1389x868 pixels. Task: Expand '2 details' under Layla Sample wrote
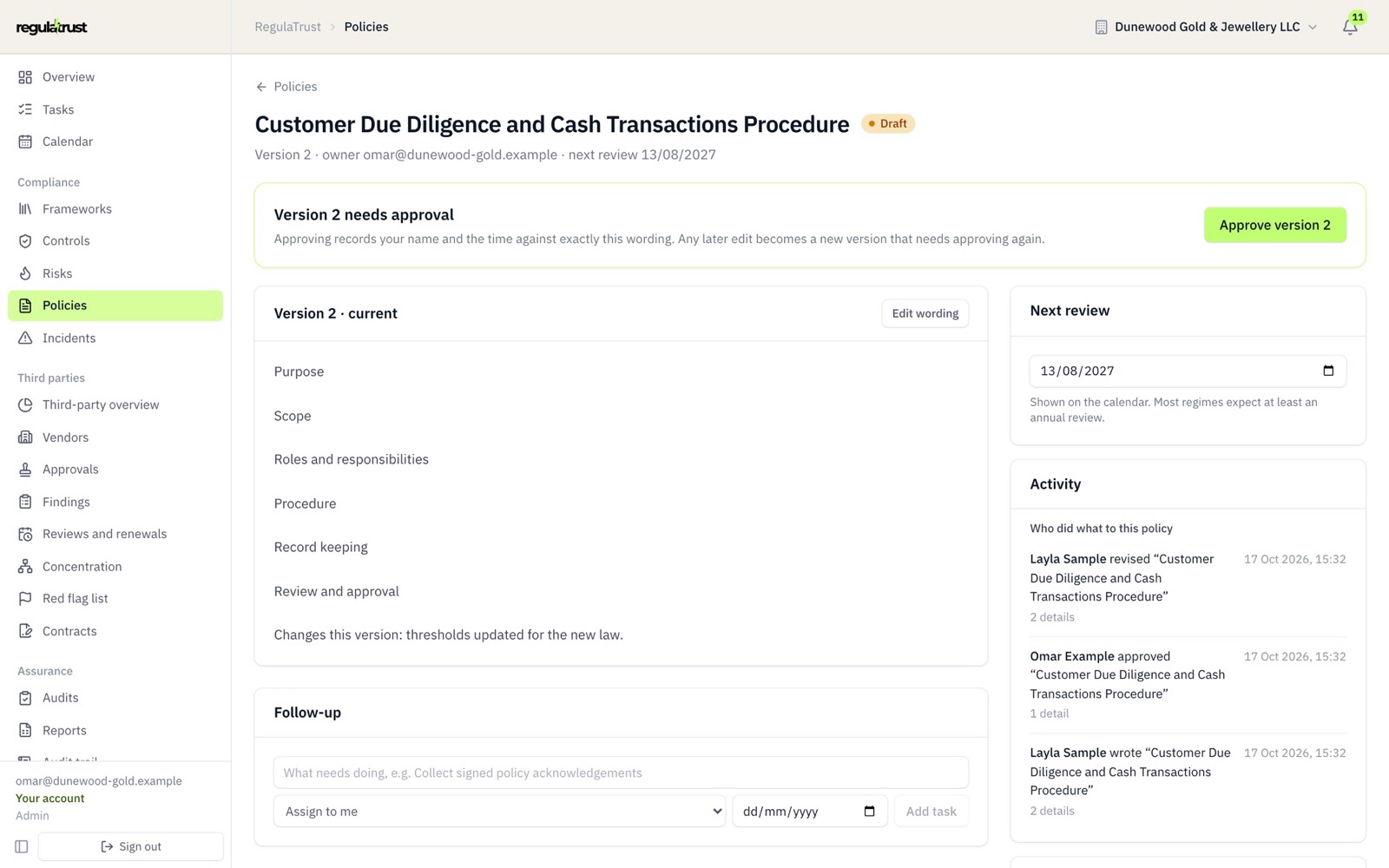(x=1052, y=811)
